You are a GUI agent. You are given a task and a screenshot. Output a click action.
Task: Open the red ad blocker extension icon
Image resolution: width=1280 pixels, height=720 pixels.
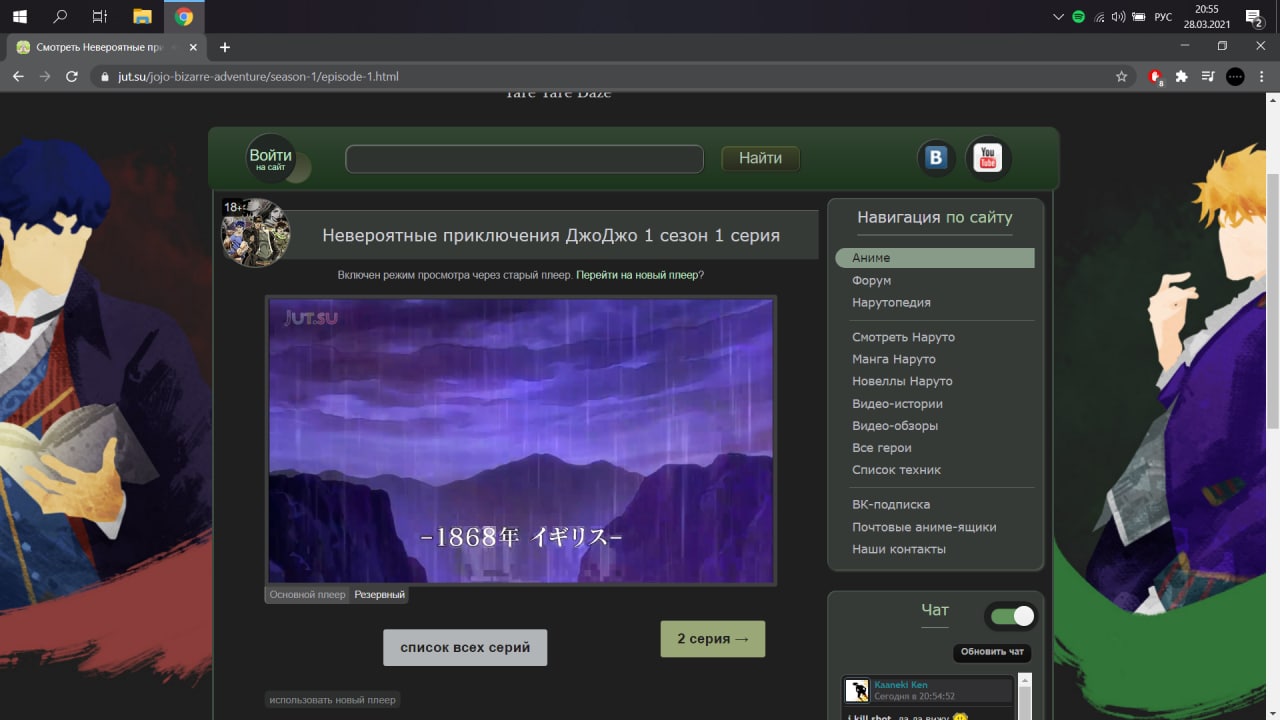pyautogui.click(x=1156, y=76)
